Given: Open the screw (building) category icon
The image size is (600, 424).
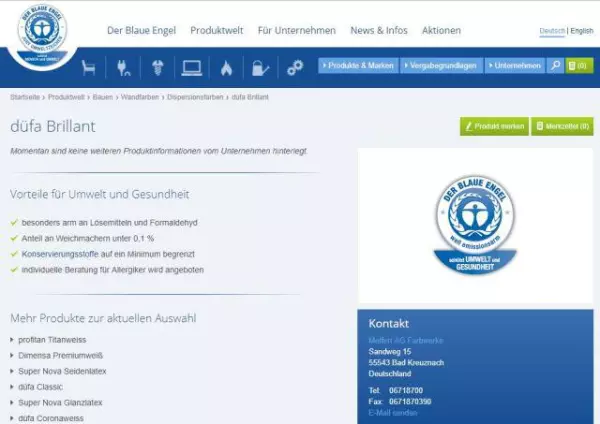Looking at the screenshot, I should click(158, 68).
